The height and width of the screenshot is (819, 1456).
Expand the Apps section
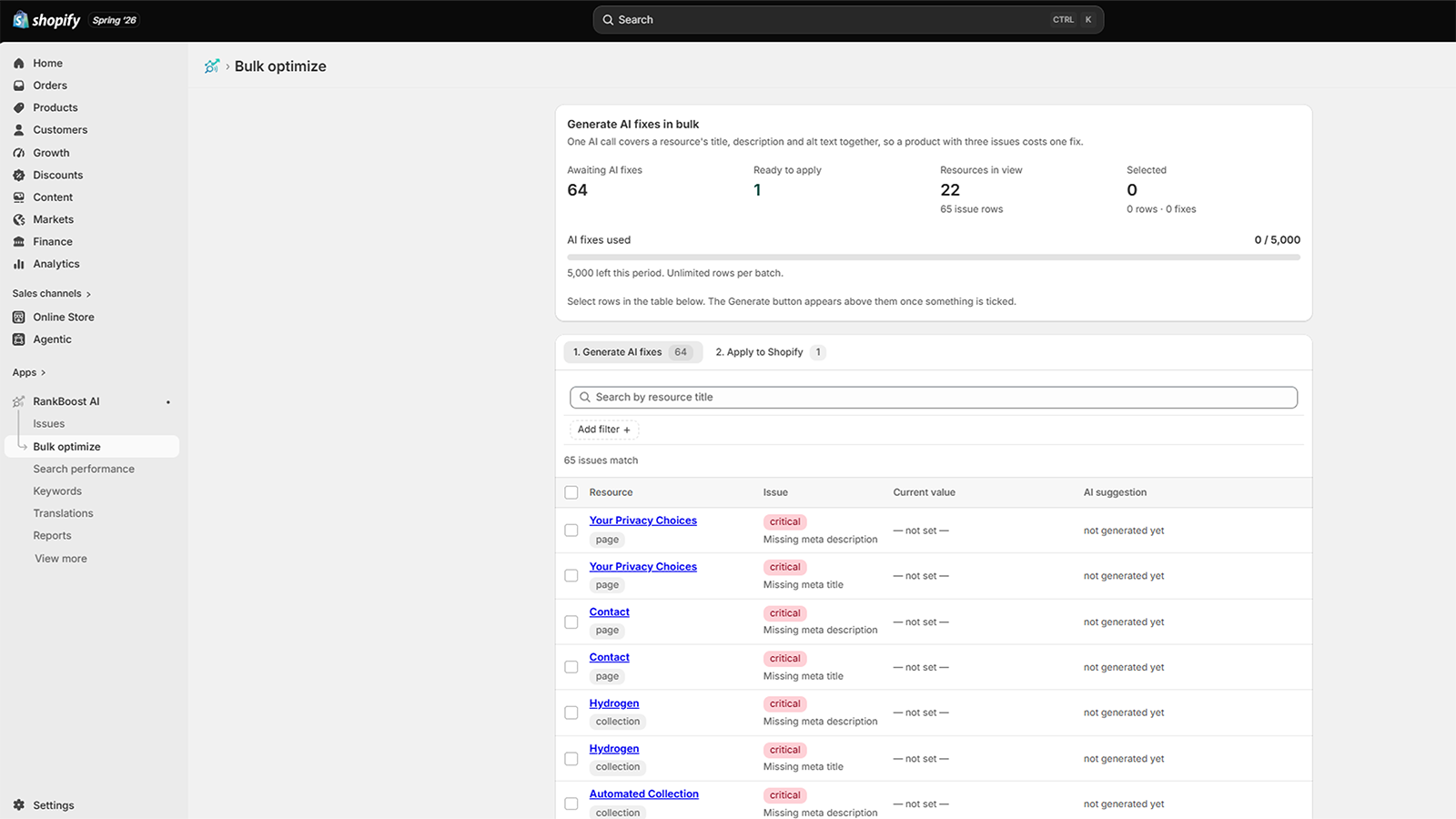click(29, 373)
